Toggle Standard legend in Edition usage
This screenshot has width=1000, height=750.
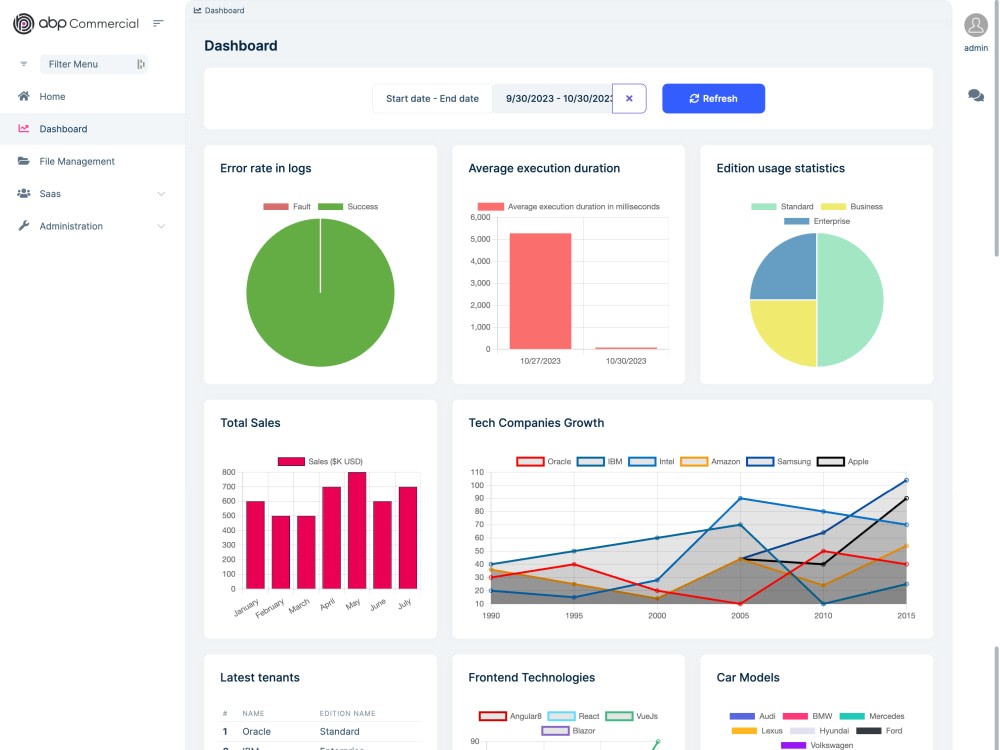click(782, 207)
